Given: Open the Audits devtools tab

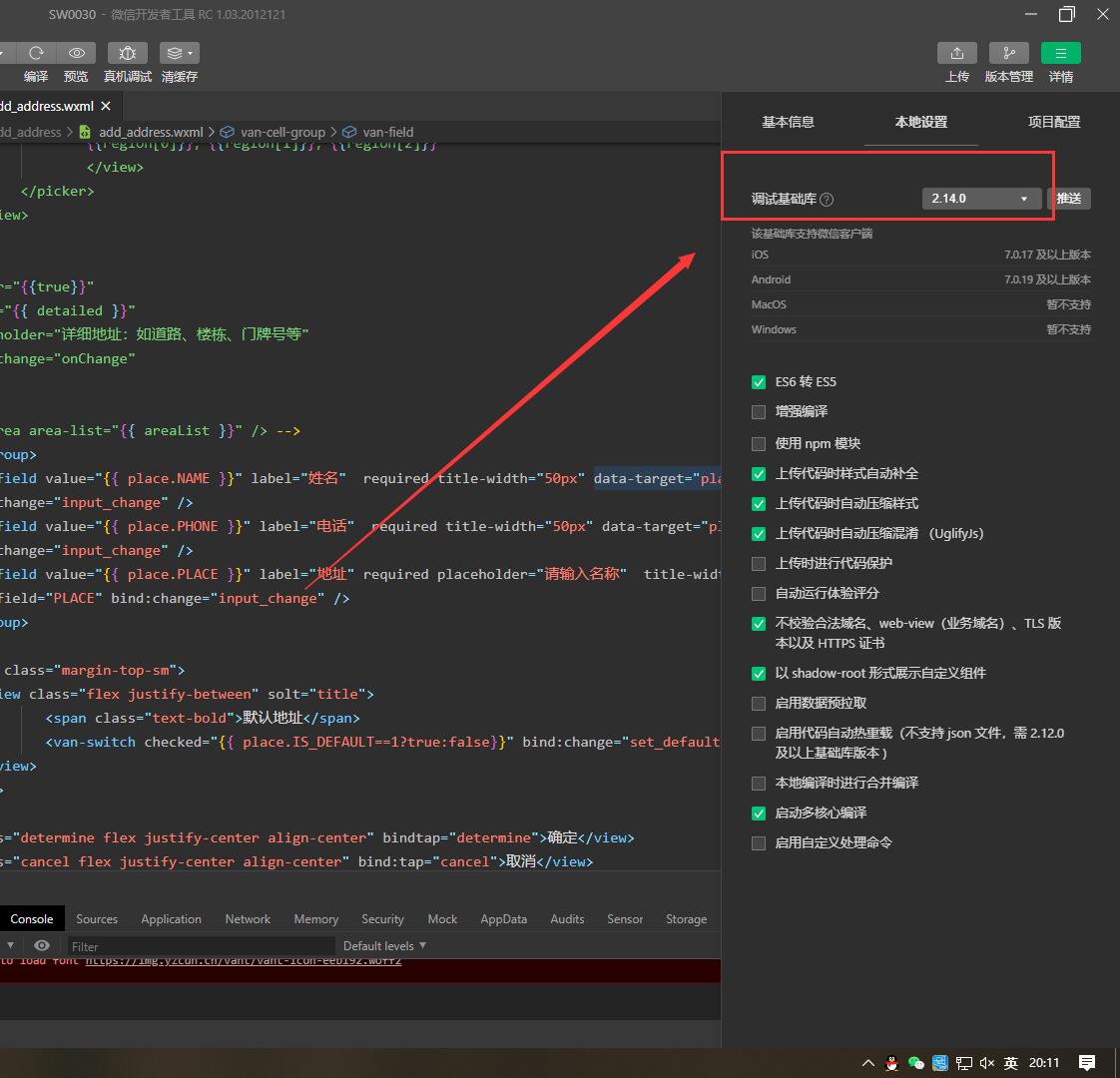Looking at the screenshot, I should (567, 918).
